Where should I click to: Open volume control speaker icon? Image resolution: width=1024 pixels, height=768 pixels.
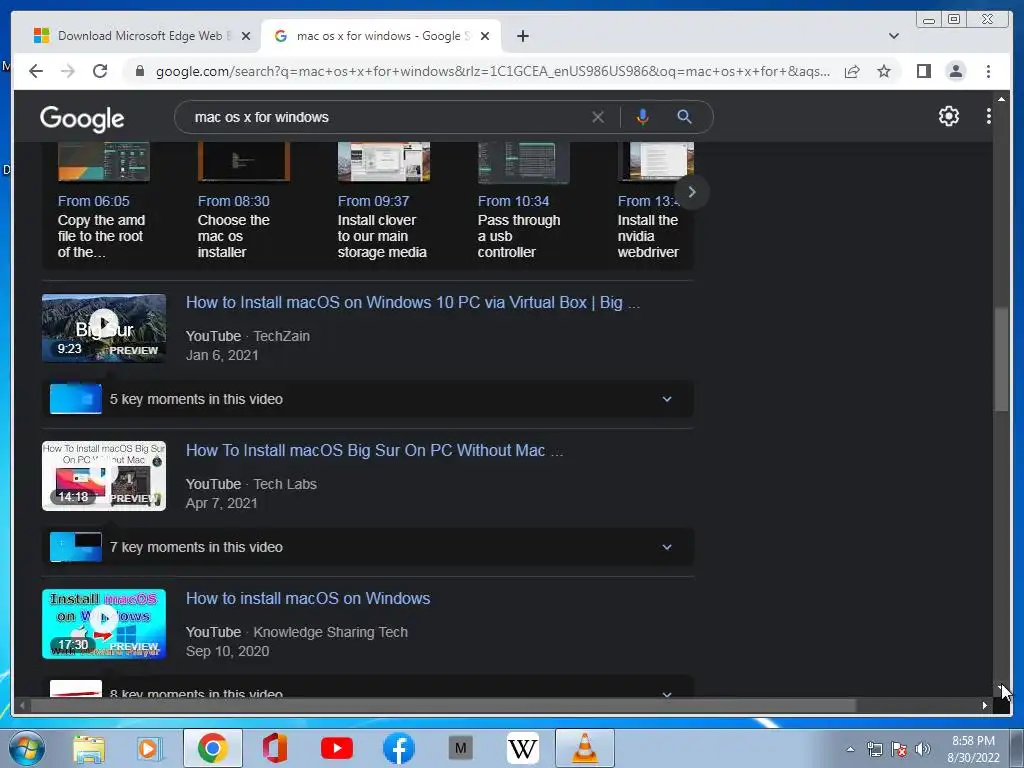(x=923, y=749)
